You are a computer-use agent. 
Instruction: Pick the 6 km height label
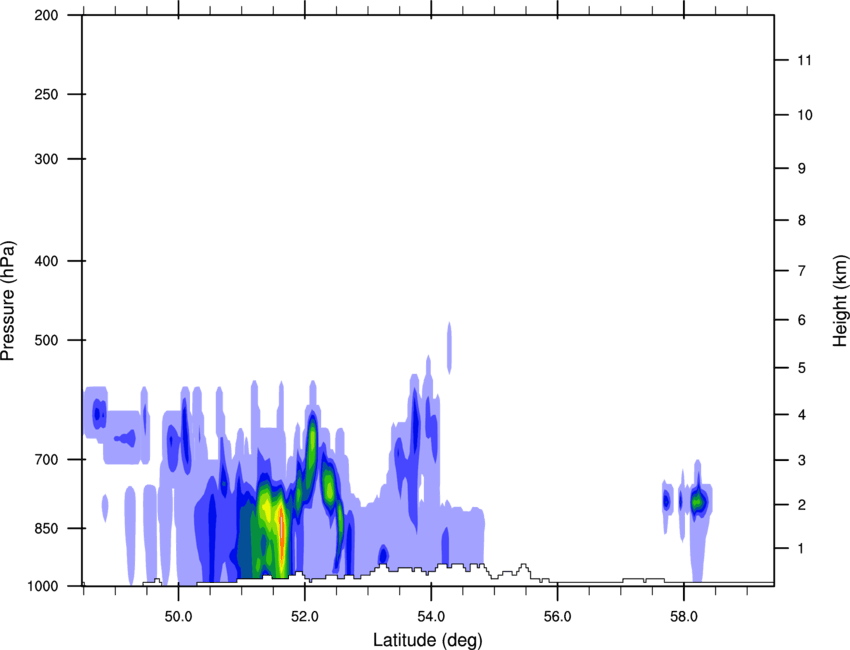[x=801, y=320]
